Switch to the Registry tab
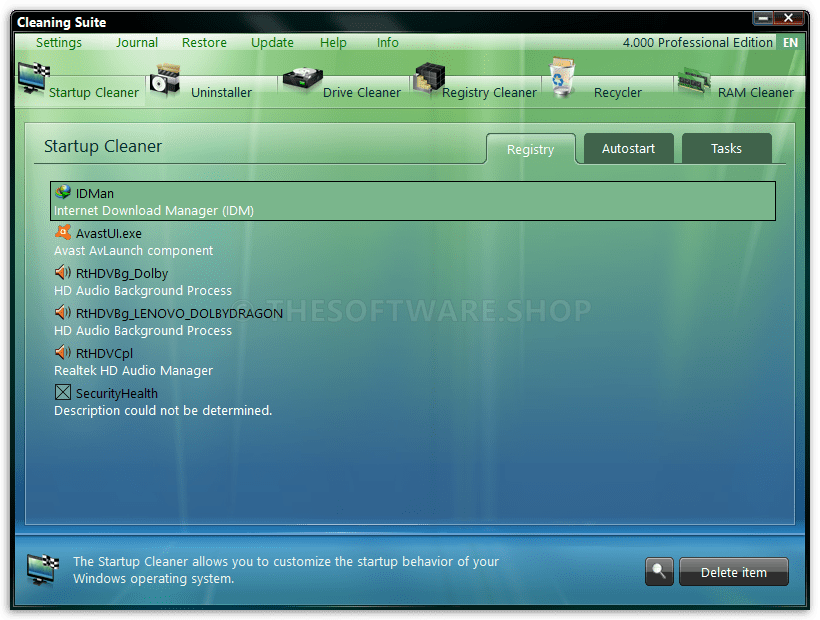Image resolution: width=820 pixels, height=620 pixels. click(x=530, y=149)
